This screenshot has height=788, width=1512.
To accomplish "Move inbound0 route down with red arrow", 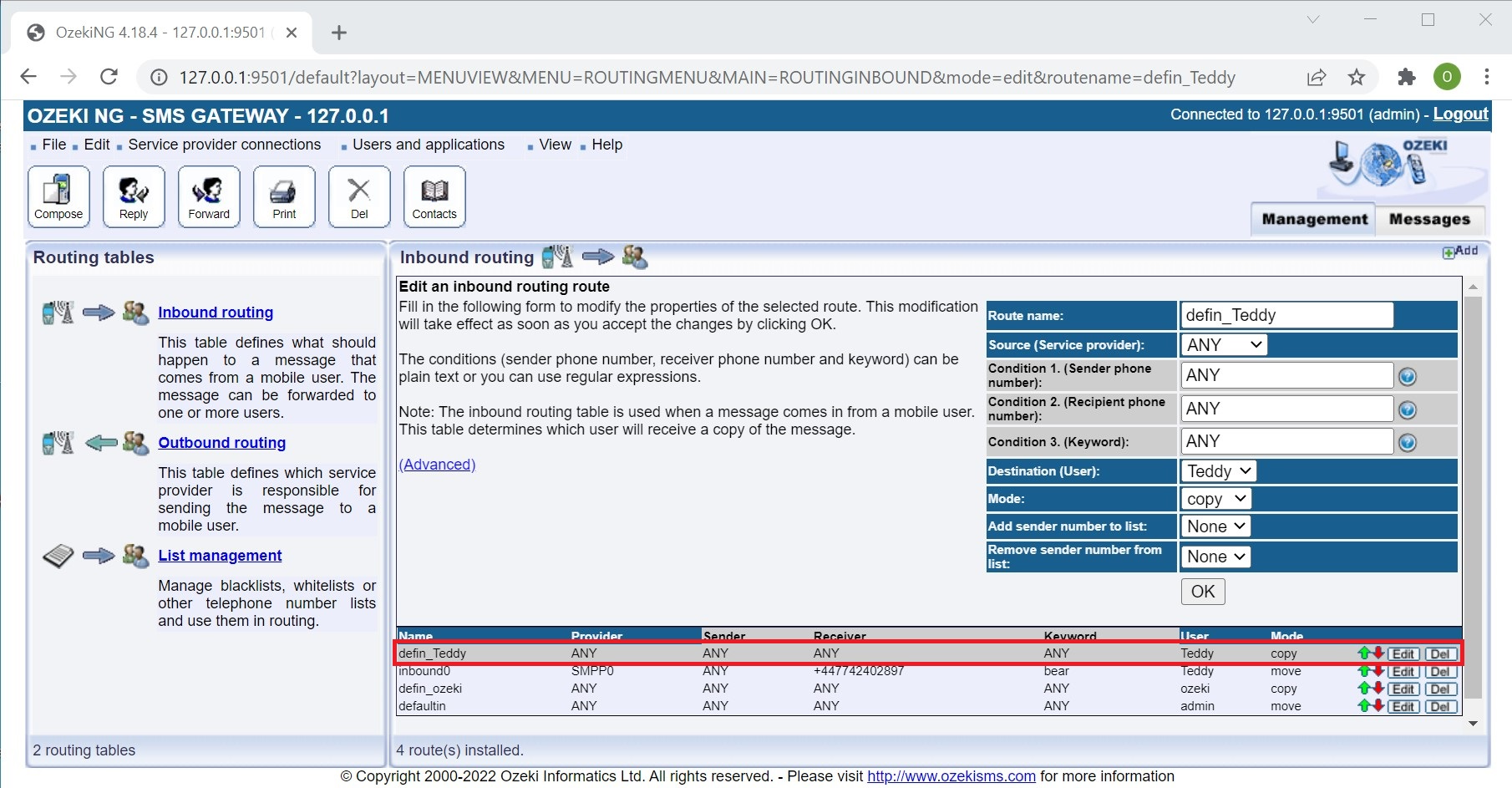I will (1378, 671).
